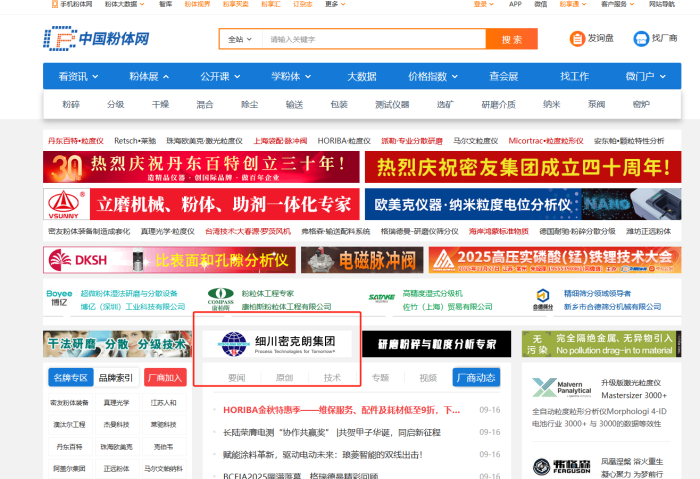Open the 微门户 navigation dropdown
Viewport: 700px width, 479px height.
643,76
